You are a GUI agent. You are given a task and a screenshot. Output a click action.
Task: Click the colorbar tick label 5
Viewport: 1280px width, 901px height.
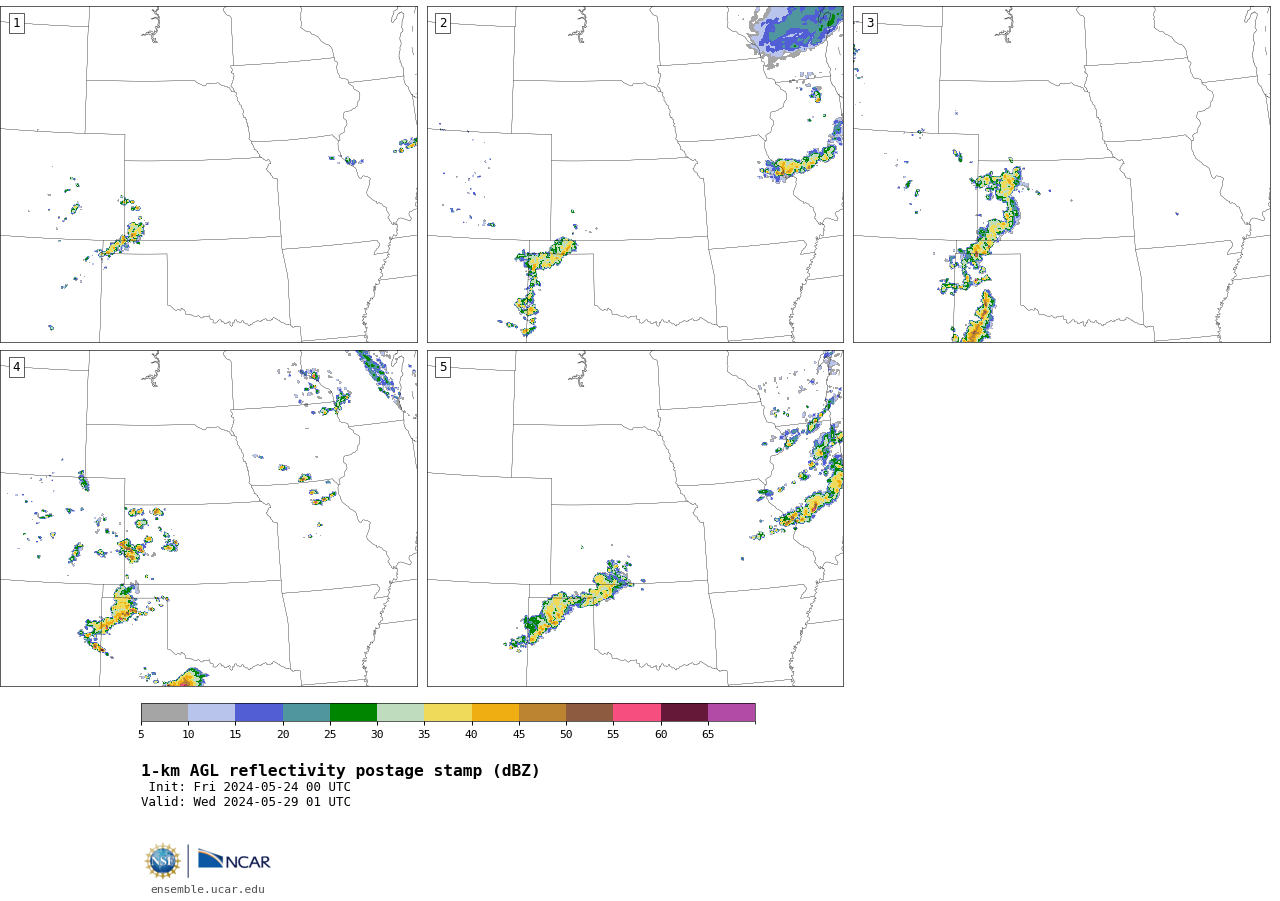coord(141,734)
